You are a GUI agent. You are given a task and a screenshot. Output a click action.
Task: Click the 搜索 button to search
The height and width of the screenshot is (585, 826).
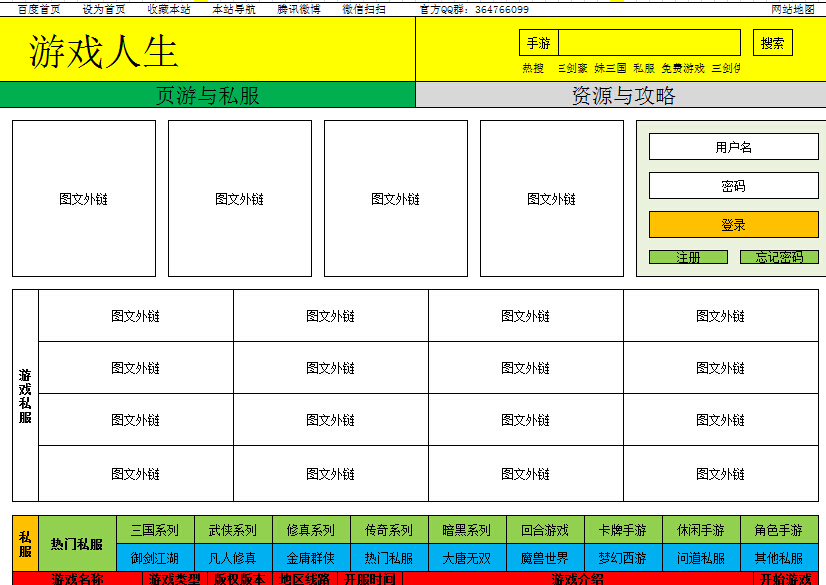tap(770, 42)
